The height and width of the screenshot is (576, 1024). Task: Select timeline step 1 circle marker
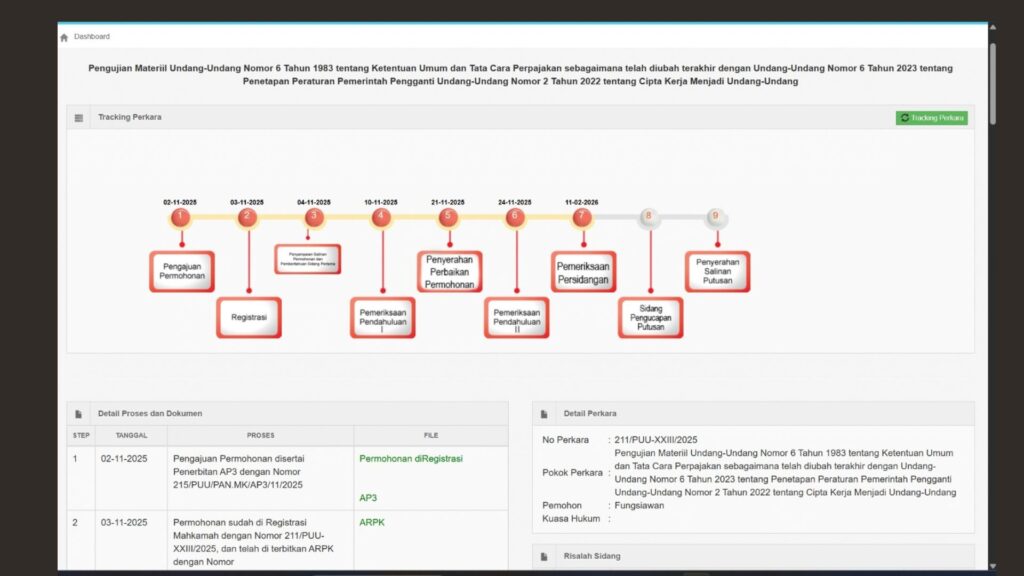(180, 217)
